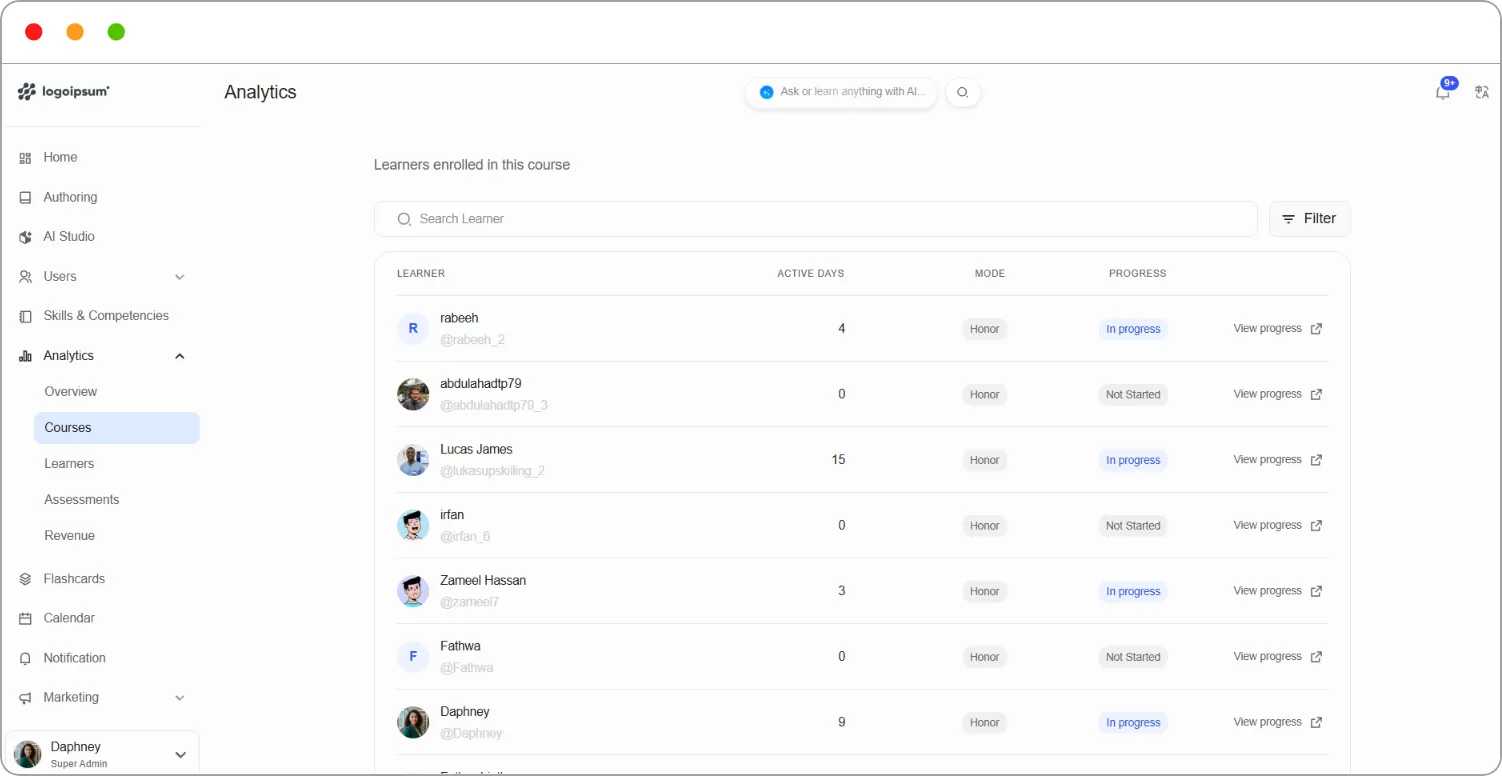View progress link for Fathwa

pyautogui.click(x=1267, y=657)
